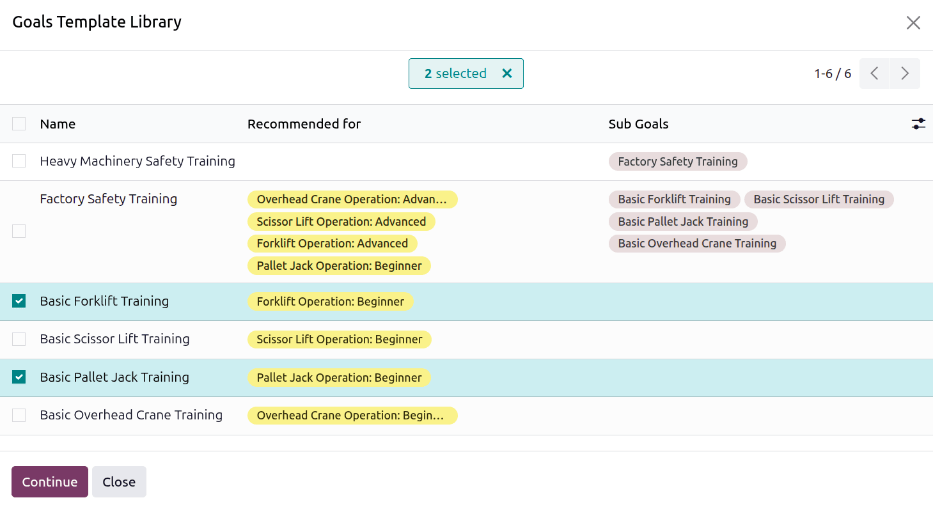Clear the selection using the X in '2 selected'
The height and width of the screenshot is (507, 933).
click(x=506, y=74)
